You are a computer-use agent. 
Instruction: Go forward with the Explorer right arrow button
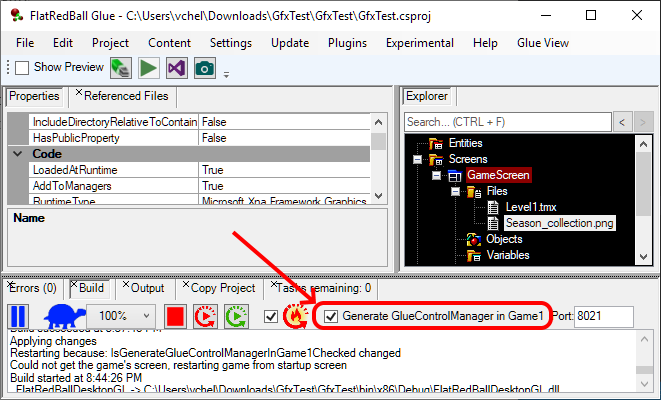642,122
